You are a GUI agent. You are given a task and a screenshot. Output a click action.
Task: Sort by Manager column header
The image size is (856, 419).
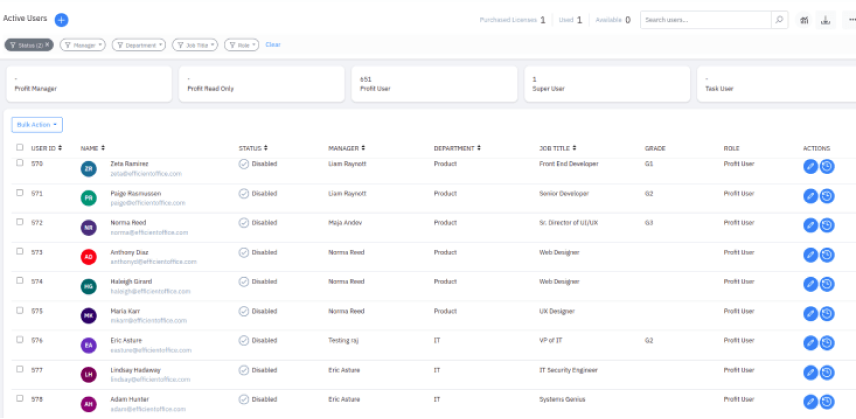[347, 148]
